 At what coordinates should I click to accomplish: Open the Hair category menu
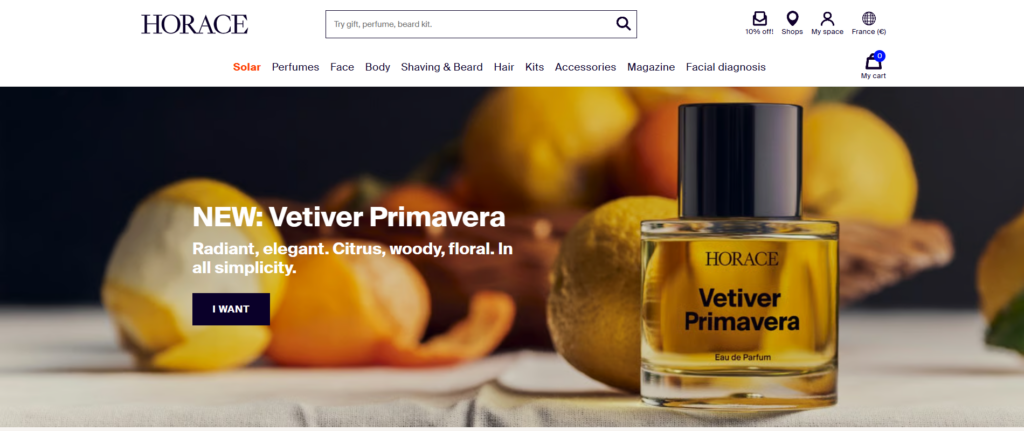504,67
